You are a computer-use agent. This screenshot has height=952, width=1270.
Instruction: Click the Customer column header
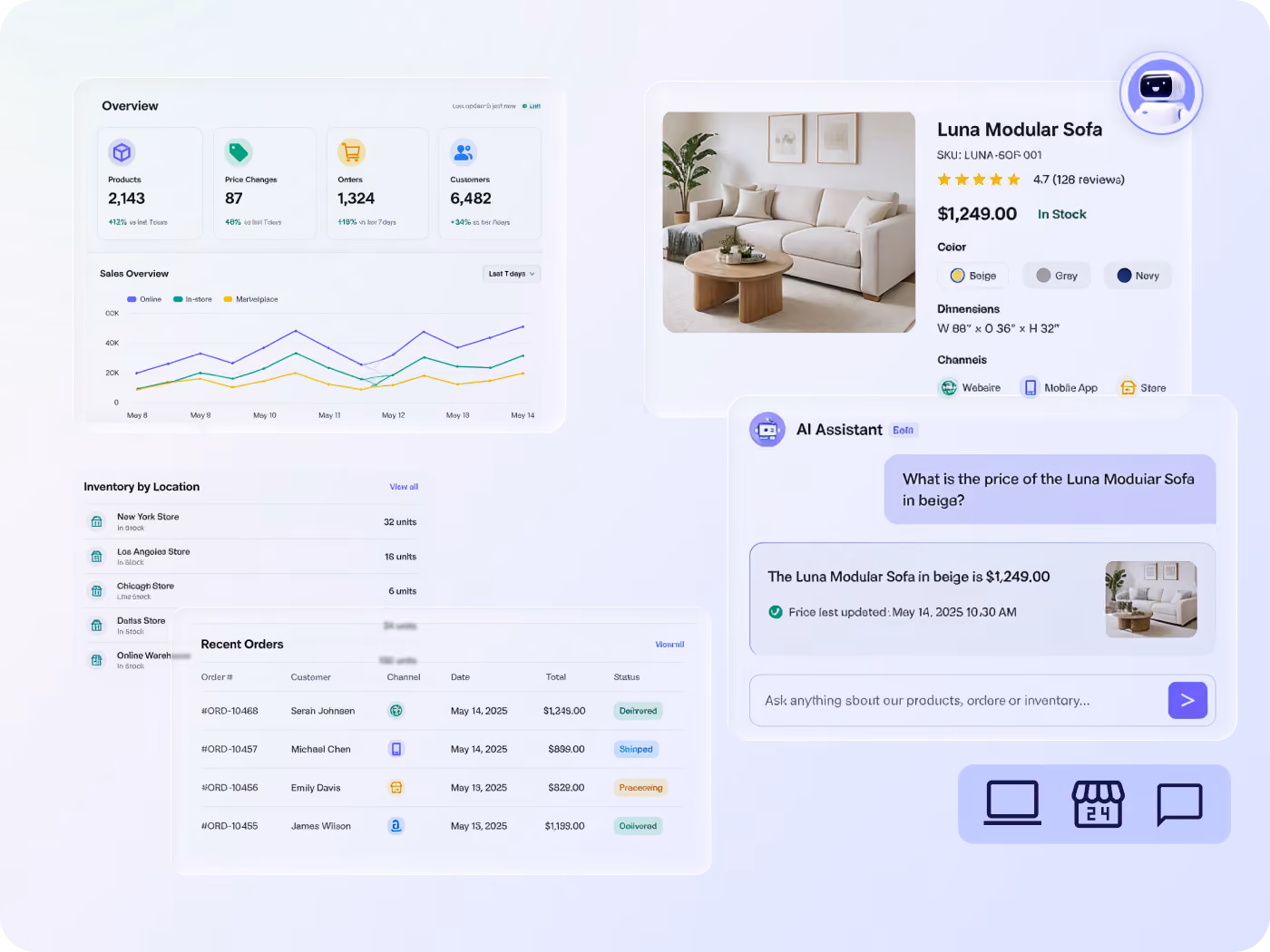pyautogui.click(x=311, y=677)
